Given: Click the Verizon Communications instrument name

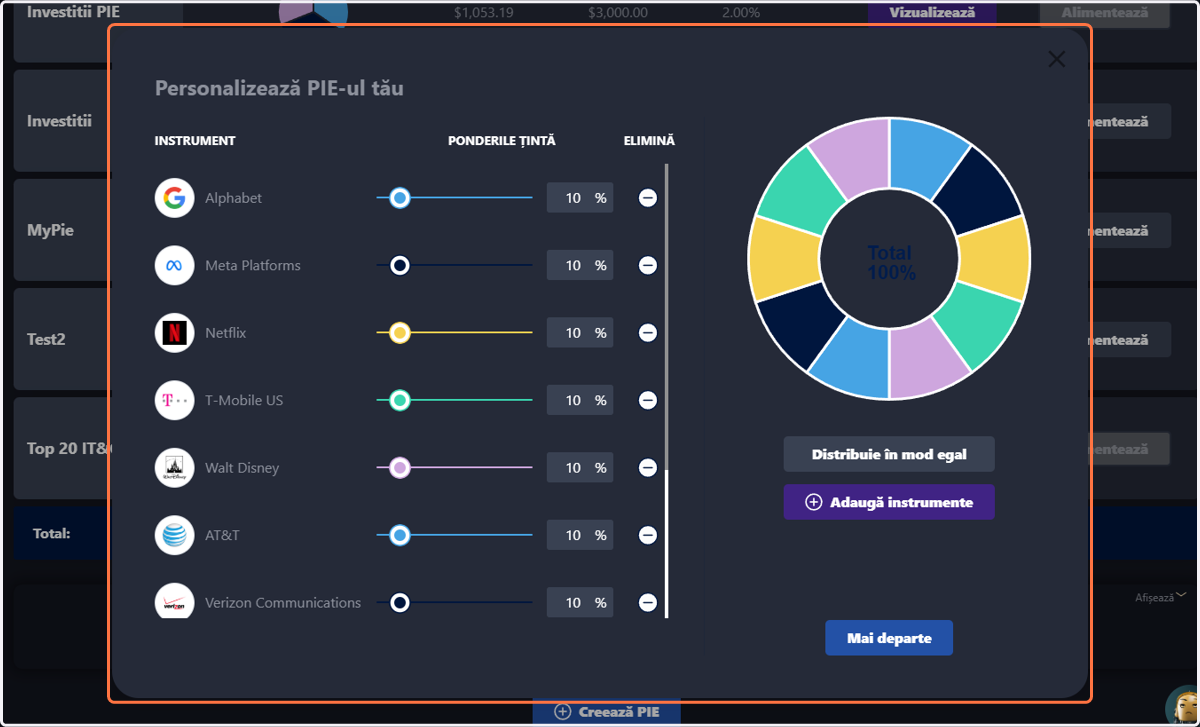Looking at the screenshot, I should coord(283,603).
